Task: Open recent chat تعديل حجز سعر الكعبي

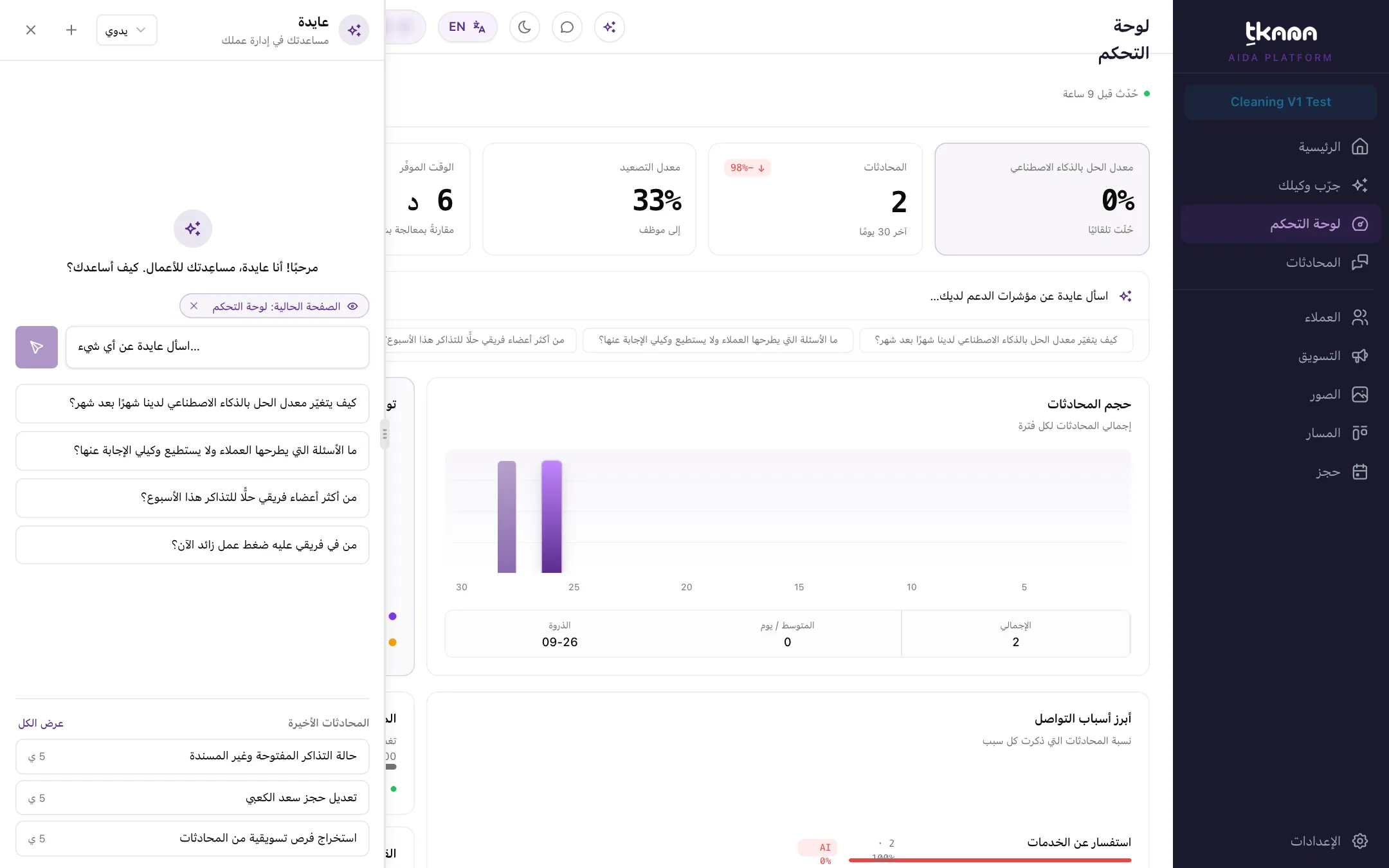Action: point(192,798)
